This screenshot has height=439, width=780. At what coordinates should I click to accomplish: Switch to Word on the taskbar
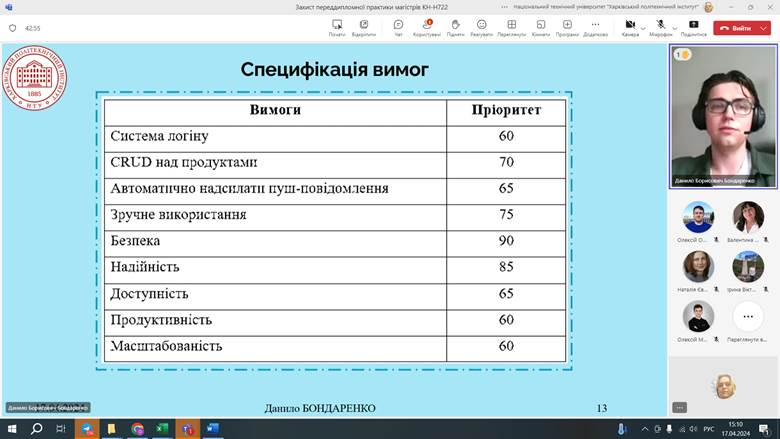(x=212, y=429)
